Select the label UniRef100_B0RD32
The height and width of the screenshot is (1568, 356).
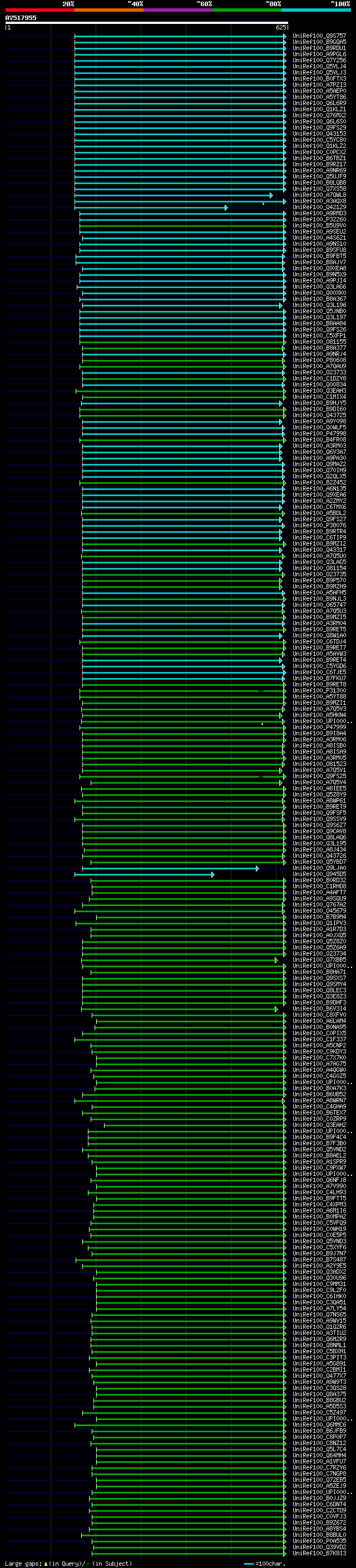pos(319,880)
